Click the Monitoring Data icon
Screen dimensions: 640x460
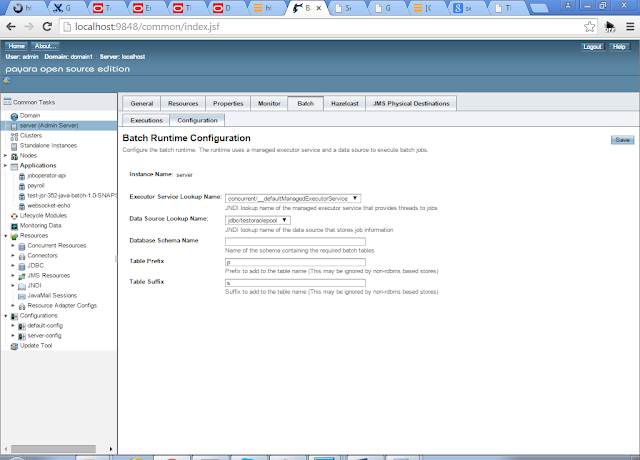[14, 226]
